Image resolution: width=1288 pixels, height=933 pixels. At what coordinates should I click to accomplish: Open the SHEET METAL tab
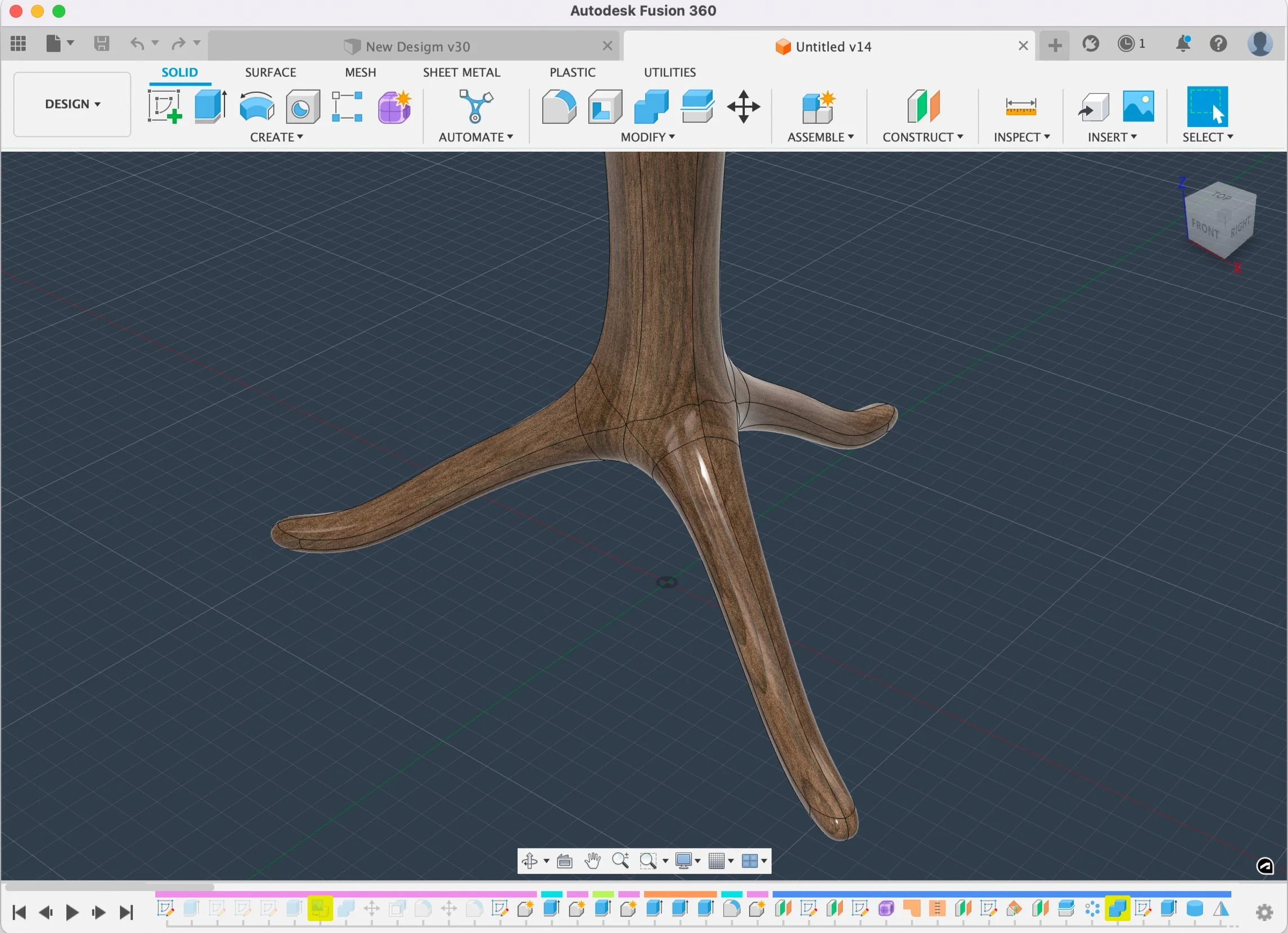[461, 72]
